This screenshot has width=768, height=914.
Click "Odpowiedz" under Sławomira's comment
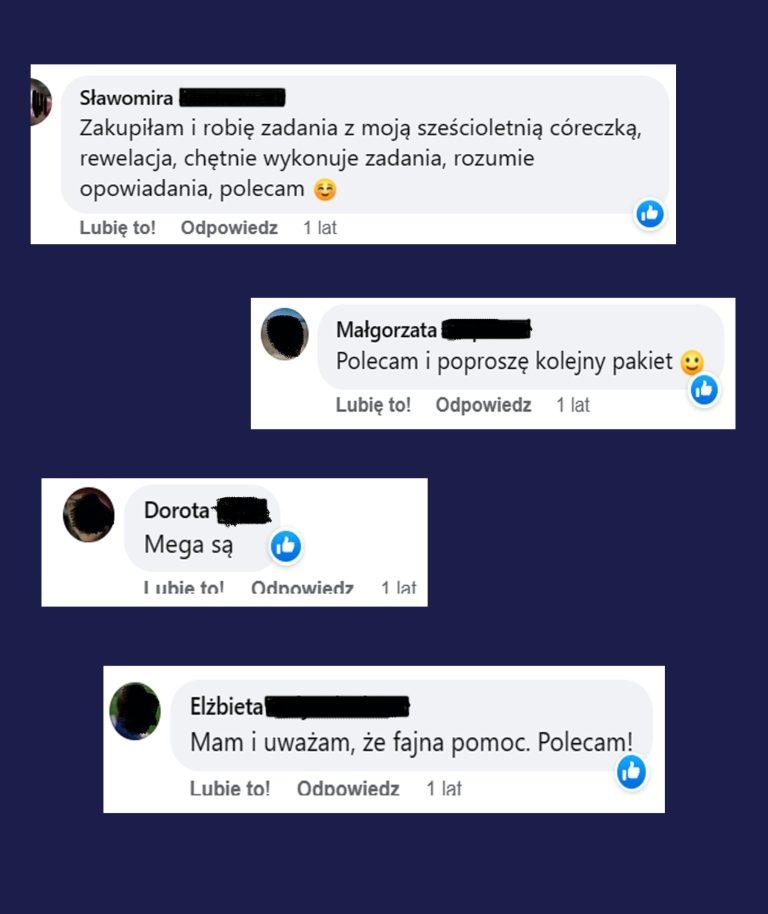tap(229, 228)
